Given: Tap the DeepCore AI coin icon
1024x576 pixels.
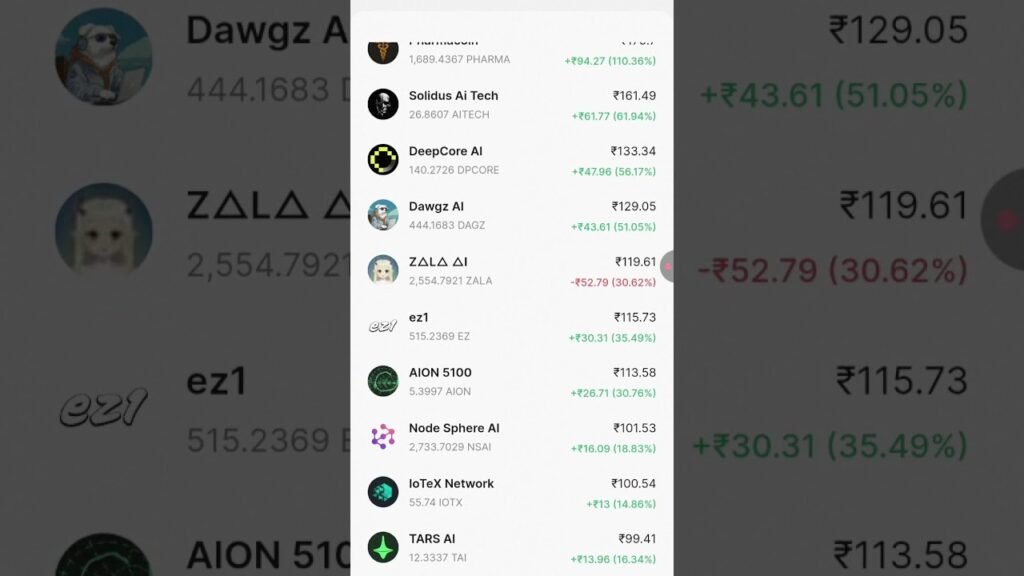Looking at the screenshot, I should pyautogui.click(x=383, y=160).
